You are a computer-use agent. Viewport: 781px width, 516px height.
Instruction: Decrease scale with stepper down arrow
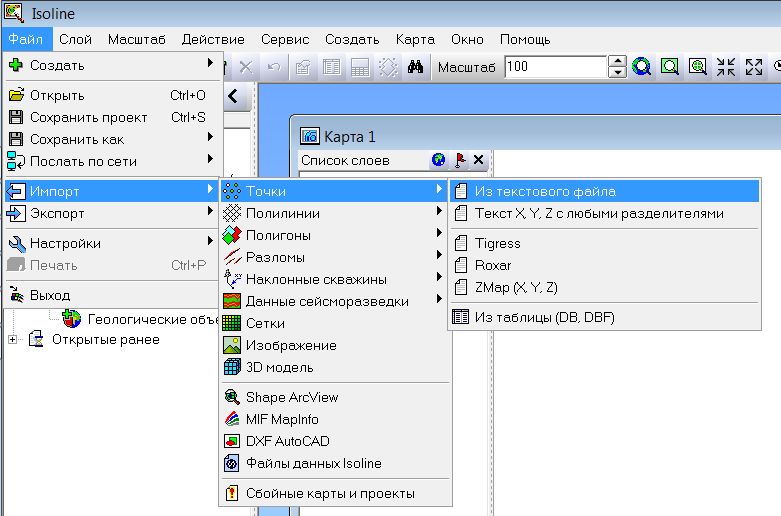[618, 72]
